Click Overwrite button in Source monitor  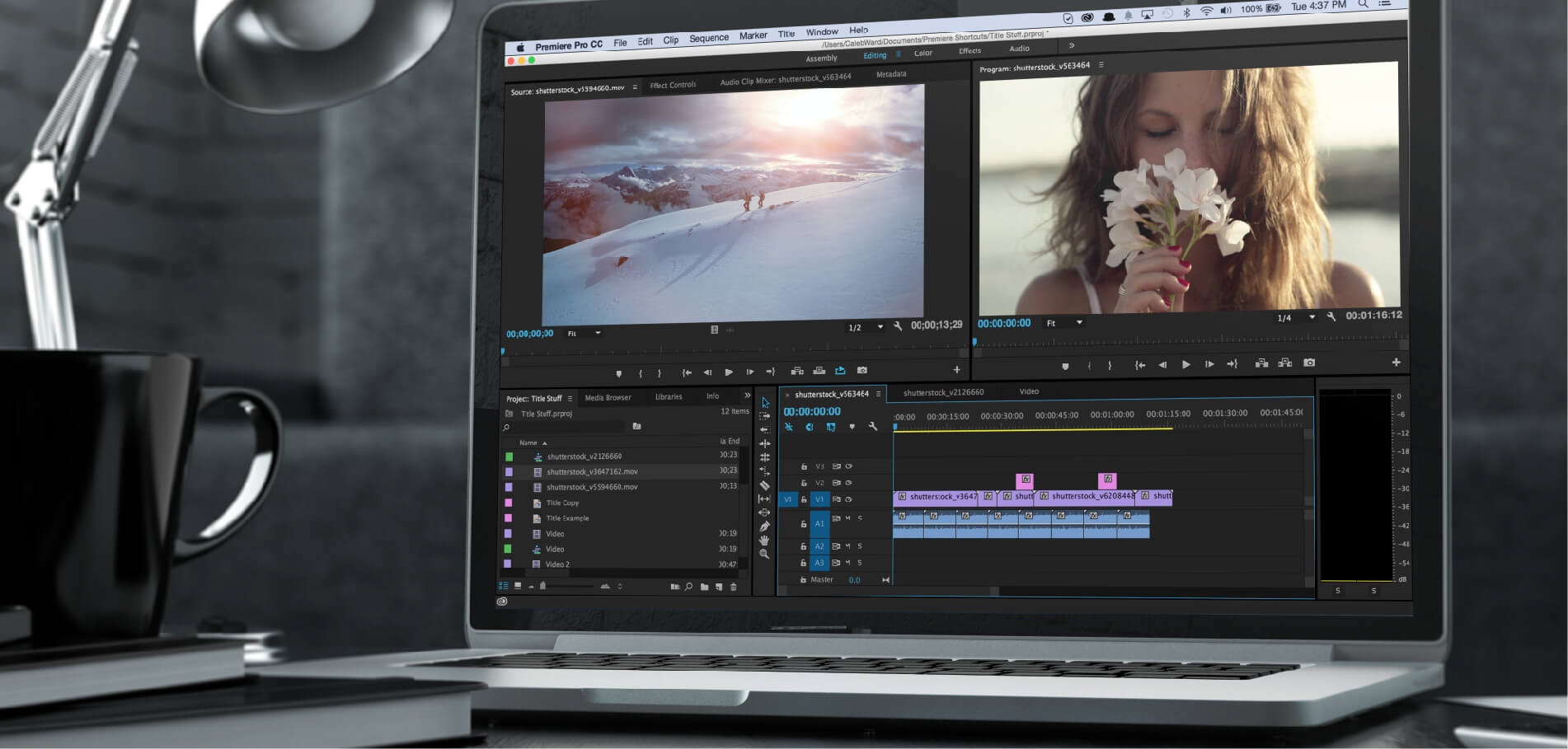pyautogui.click(x=819, y=371)
